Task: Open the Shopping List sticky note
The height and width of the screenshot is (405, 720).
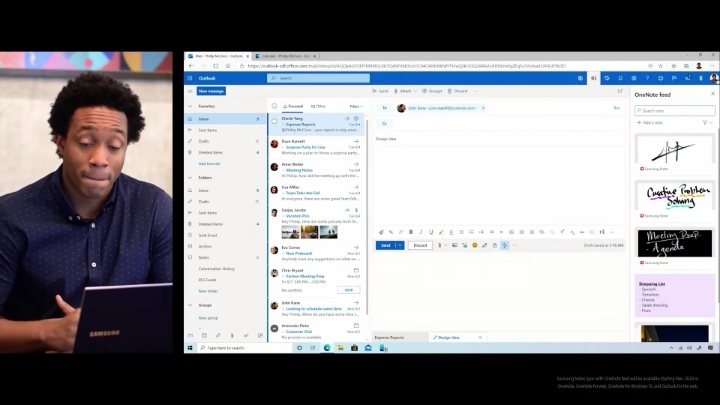Action: pyautogui.click(x=675, y=296)
